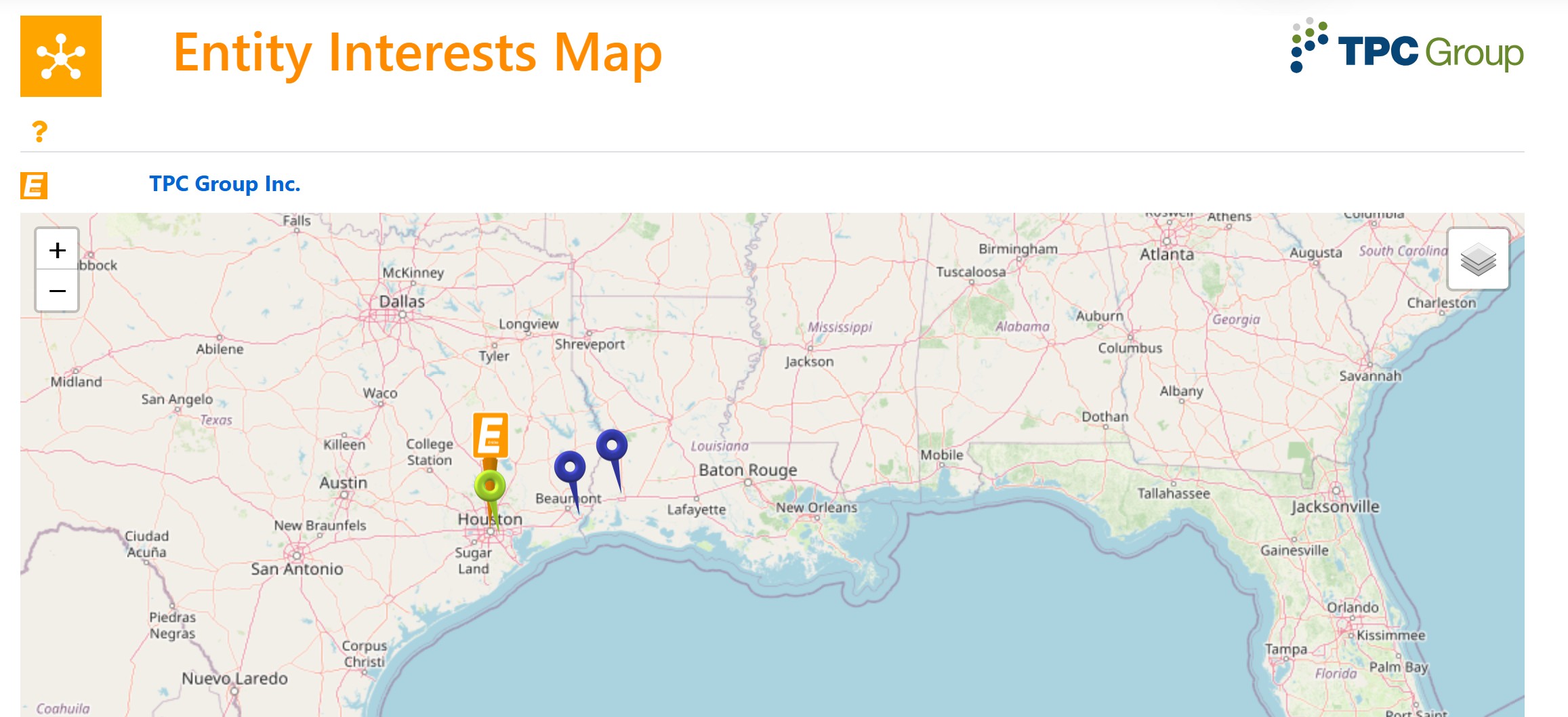Viewport: 1568px width, 717px height.
Task: Click the orange network hub icon
Action: point(61,56)
